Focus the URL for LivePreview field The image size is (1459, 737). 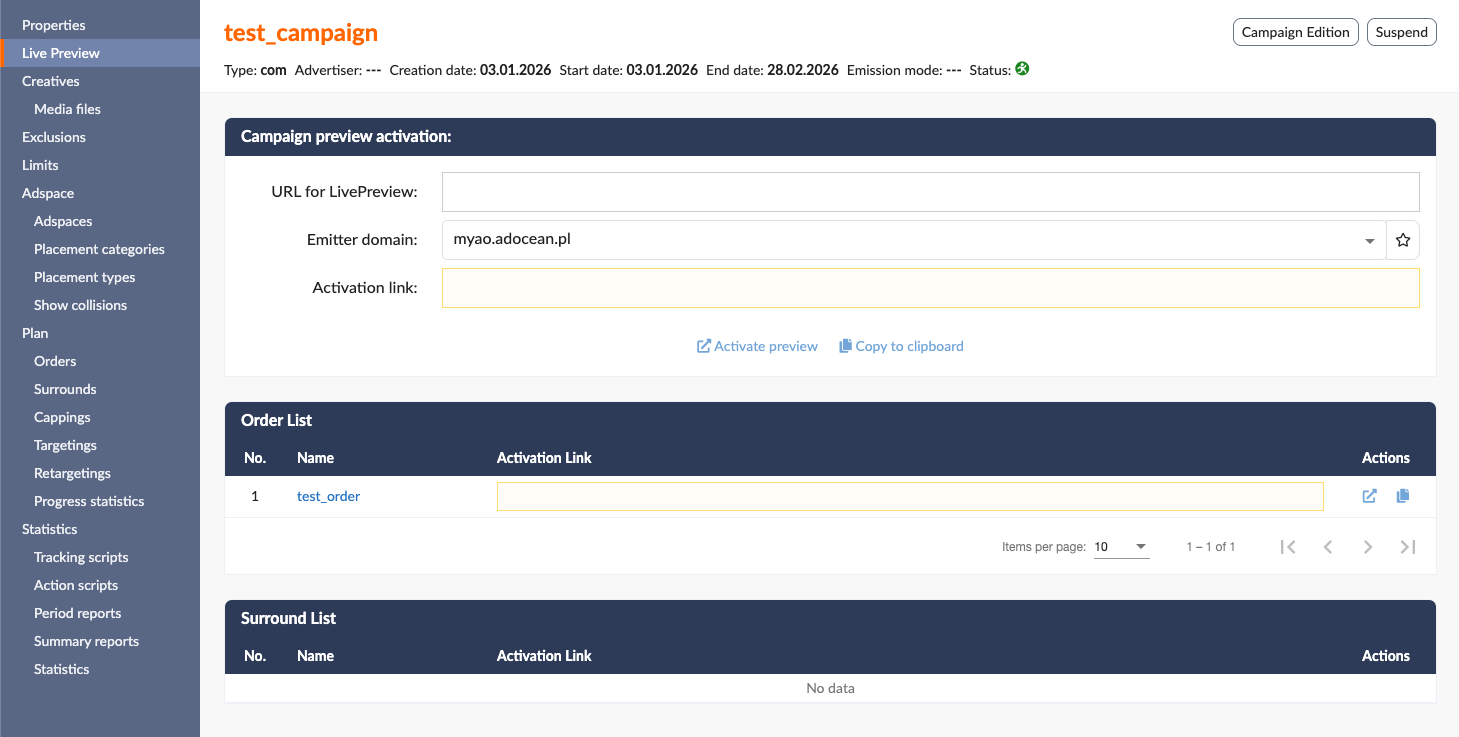[930, 191]
